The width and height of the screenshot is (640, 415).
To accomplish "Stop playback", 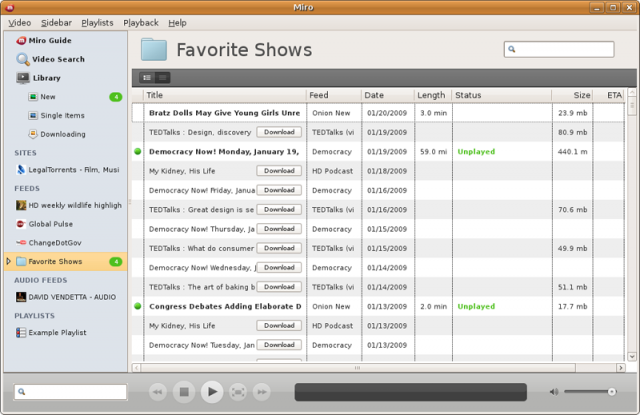I will pos(184,392).
